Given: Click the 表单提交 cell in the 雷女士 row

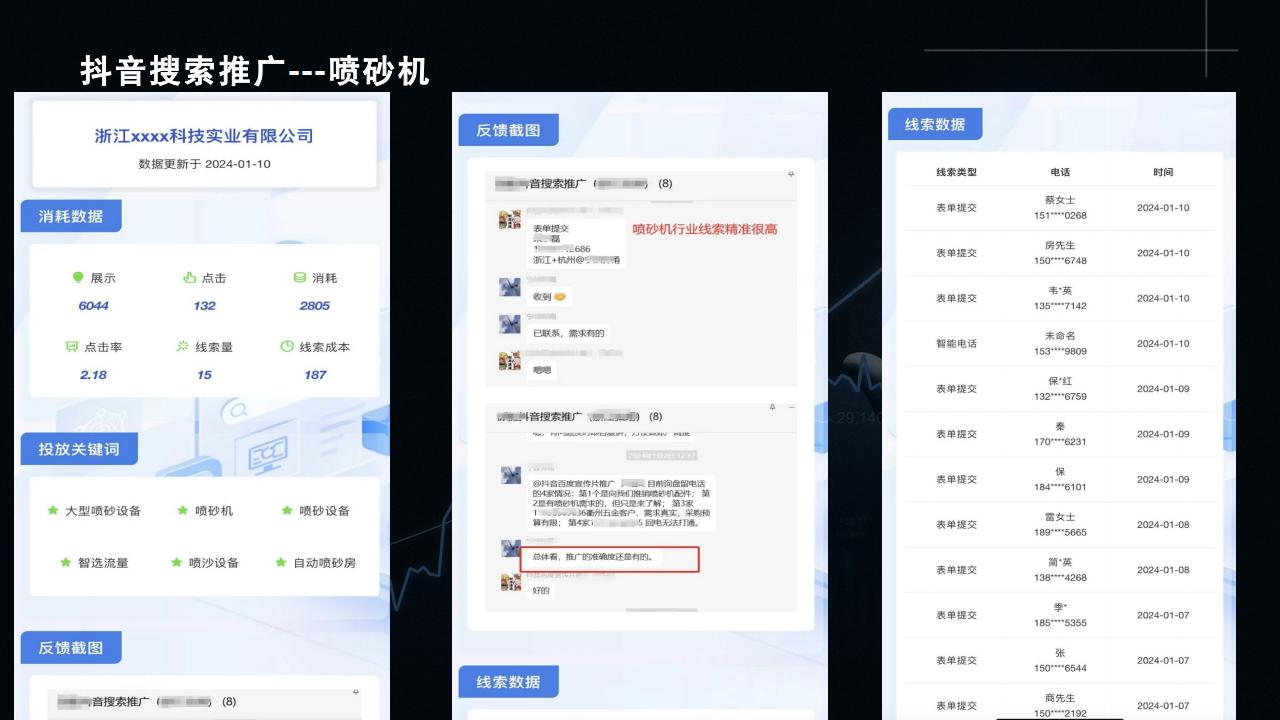Looking at the screenshot, I should 956,525.
